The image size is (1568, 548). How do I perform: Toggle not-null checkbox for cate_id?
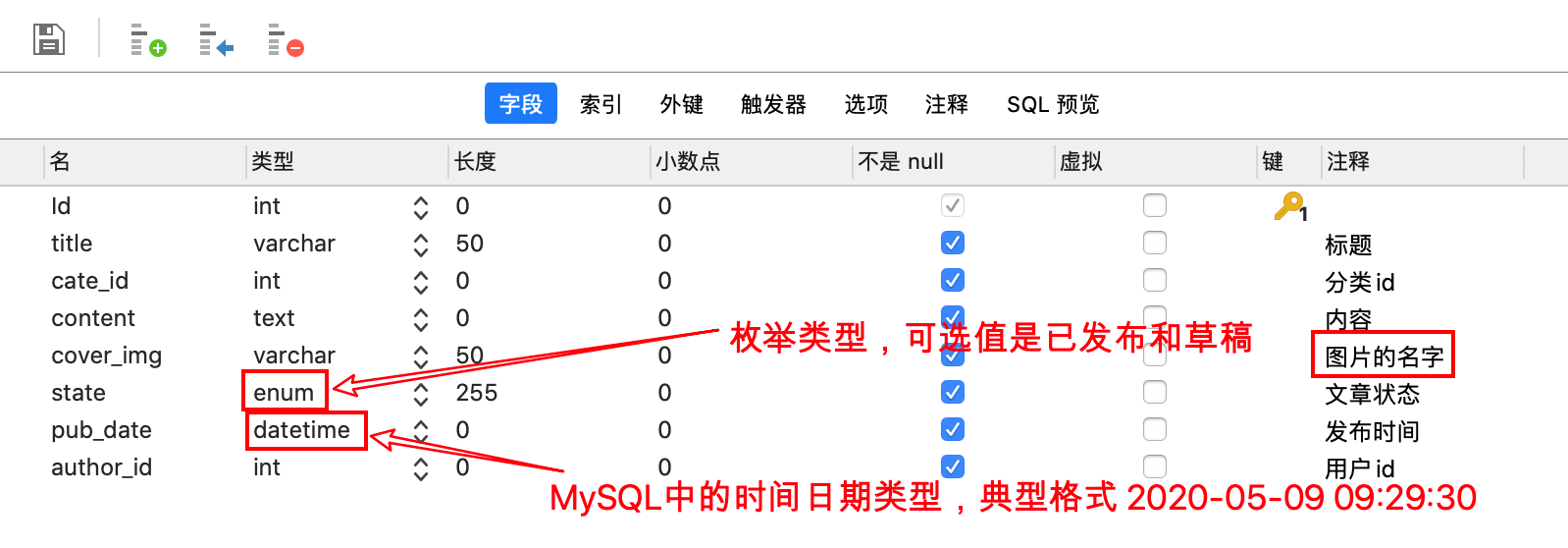[x=953, y=280]
